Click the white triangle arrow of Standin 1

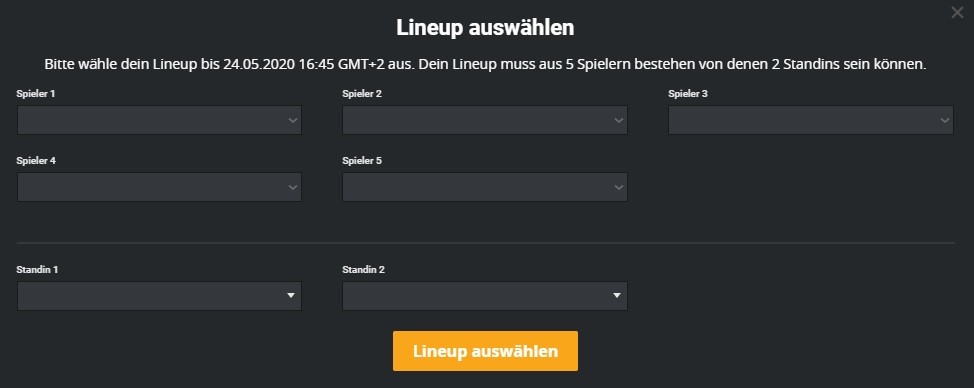(291, 296)
